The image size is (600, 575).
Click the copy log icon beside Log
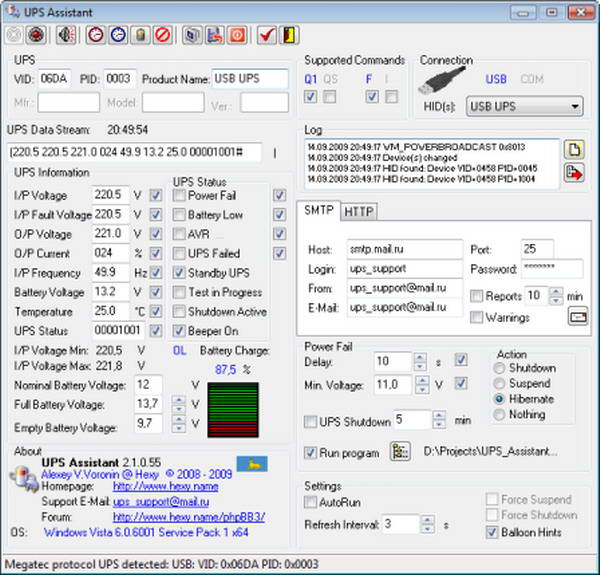coord(573,149)
